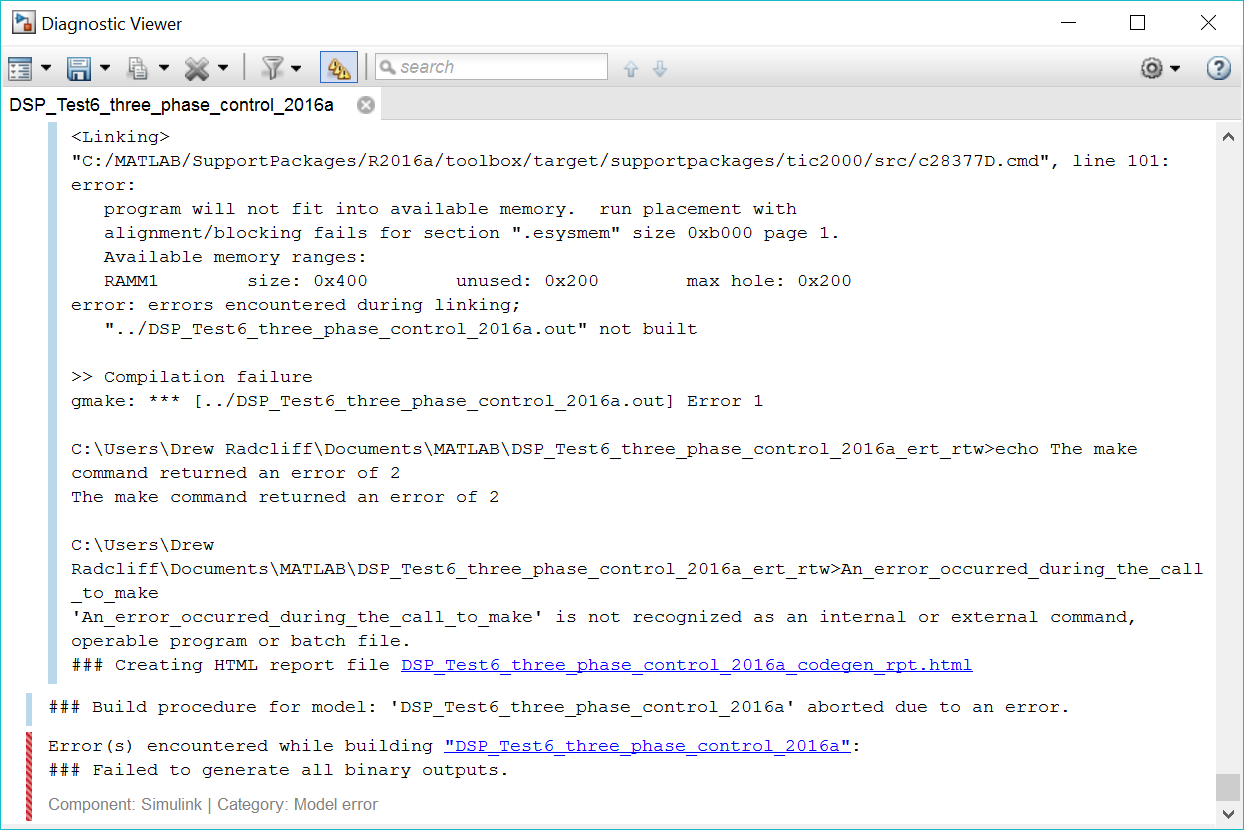This screenshot has height=830, width=1244.
Task: Click the ">> Compilation failure" line
Action: pos(192,377)
